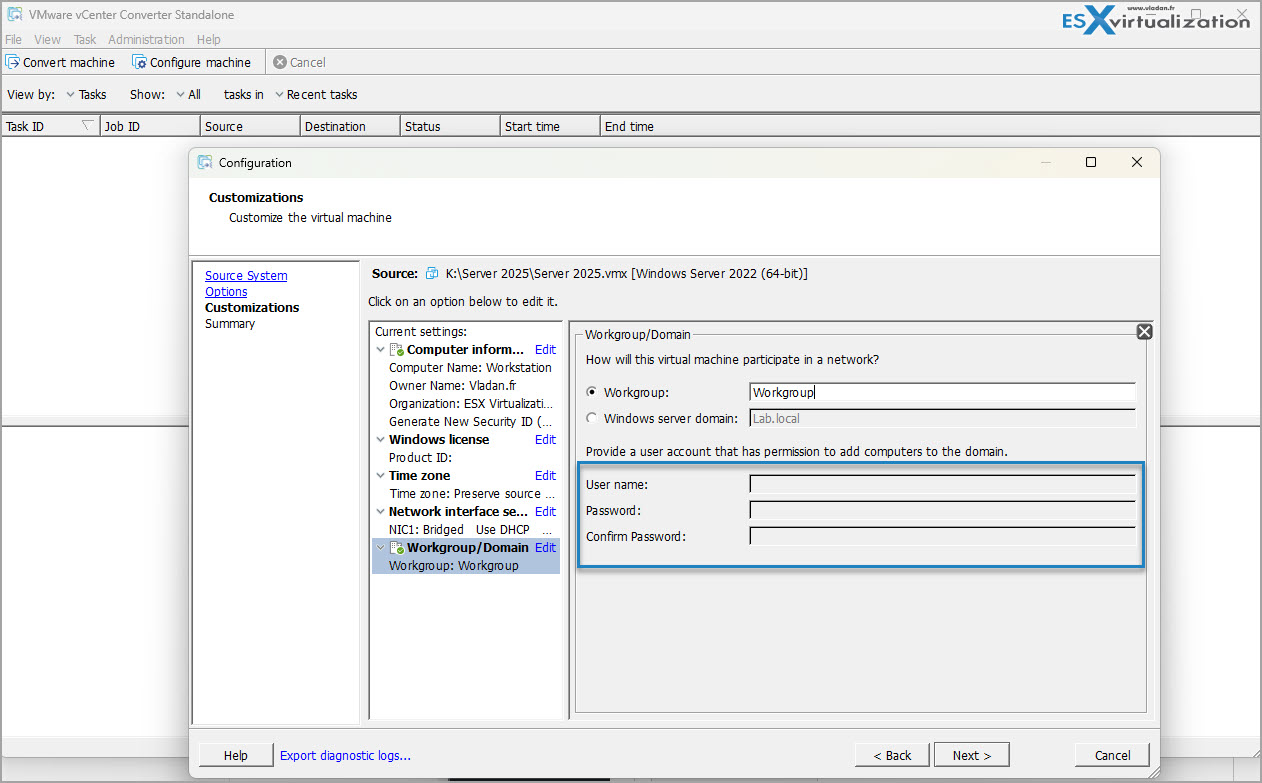The height and width of the screenshot is (783, 1262).
Task: Select the Workgroup radio button
Action: 590,392
